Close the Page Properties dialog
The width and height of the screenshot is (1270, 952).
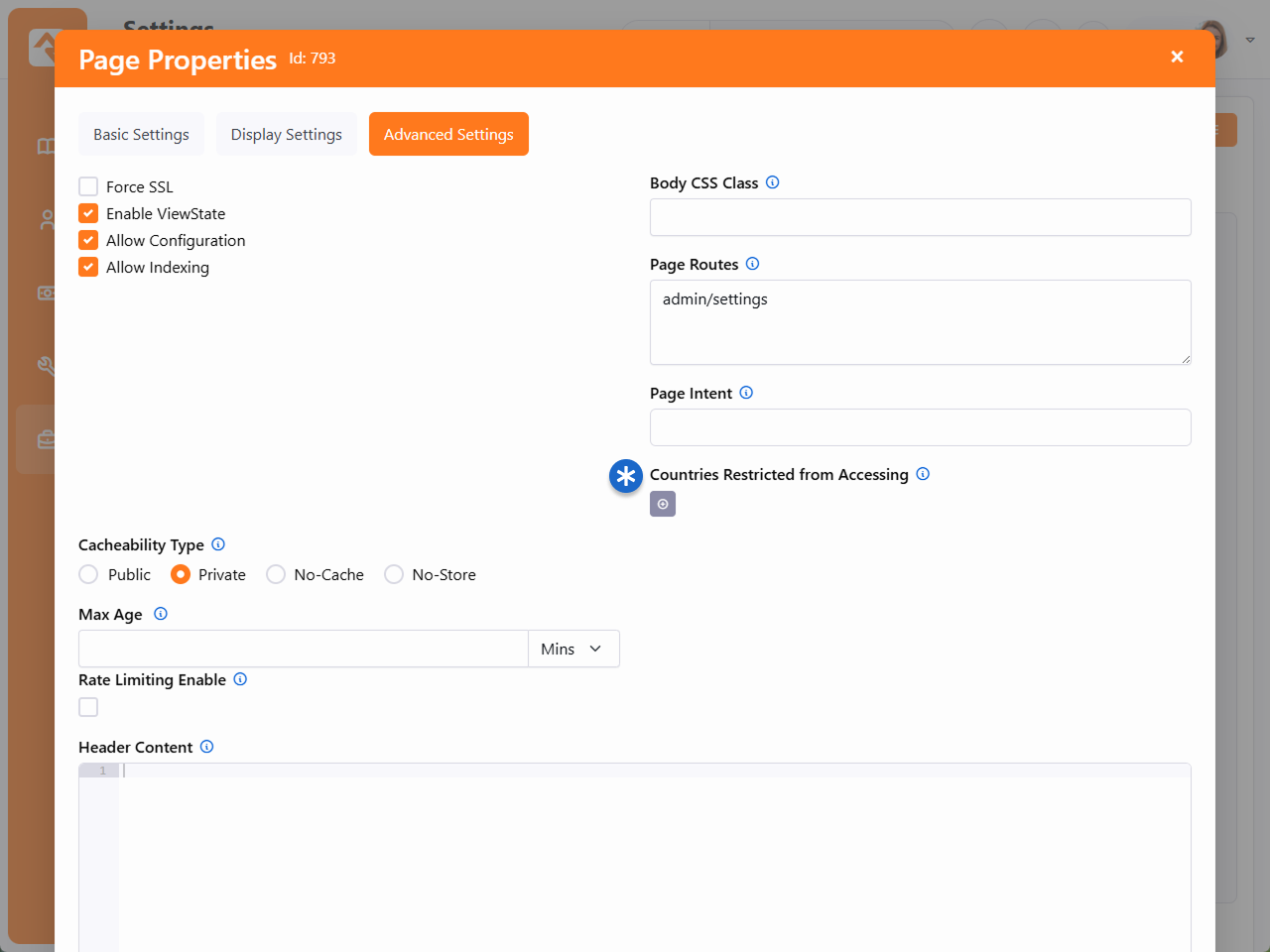1177,57
